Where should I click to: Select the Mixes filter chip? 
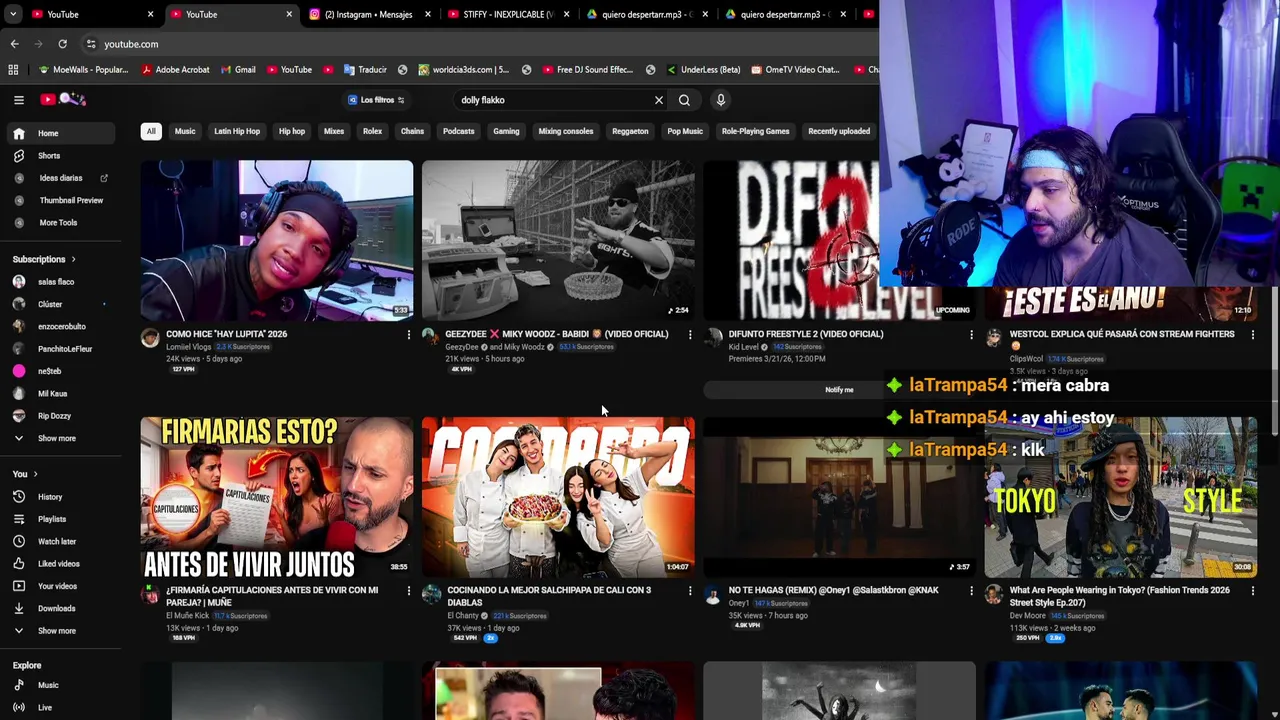pos(334,131)
